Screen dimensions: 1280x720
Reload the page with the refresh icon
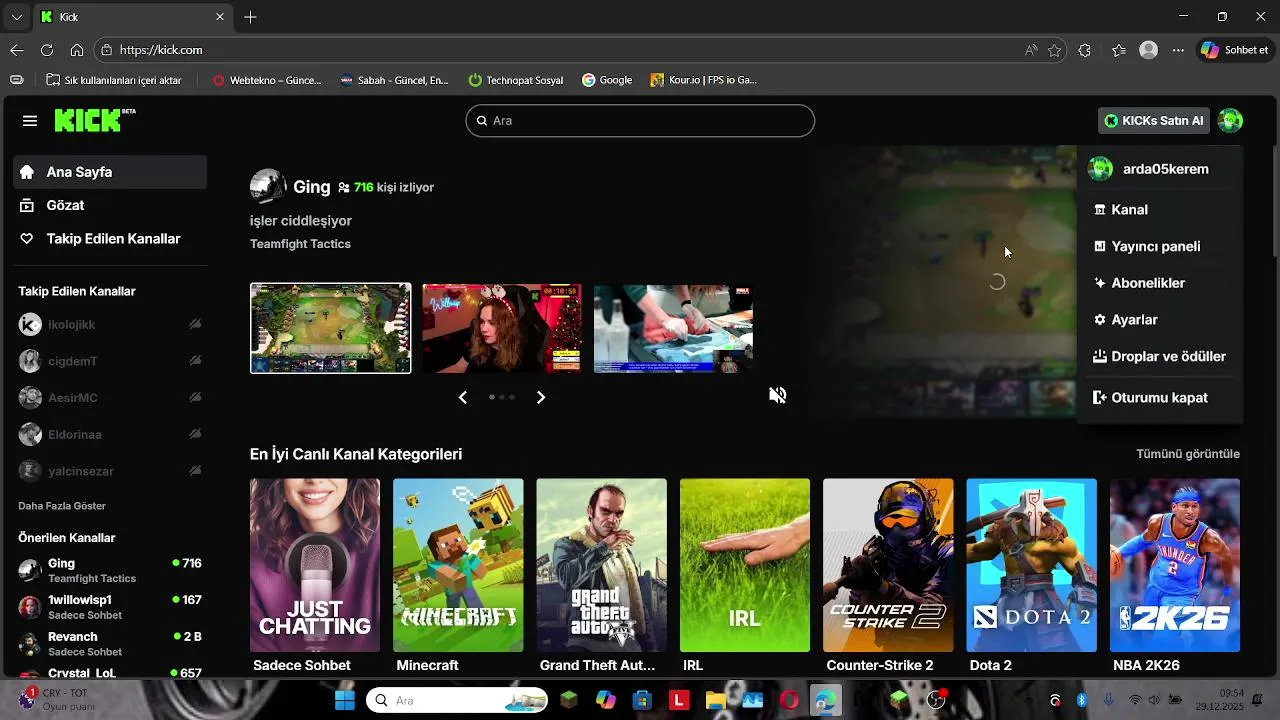tap(46, 50)
